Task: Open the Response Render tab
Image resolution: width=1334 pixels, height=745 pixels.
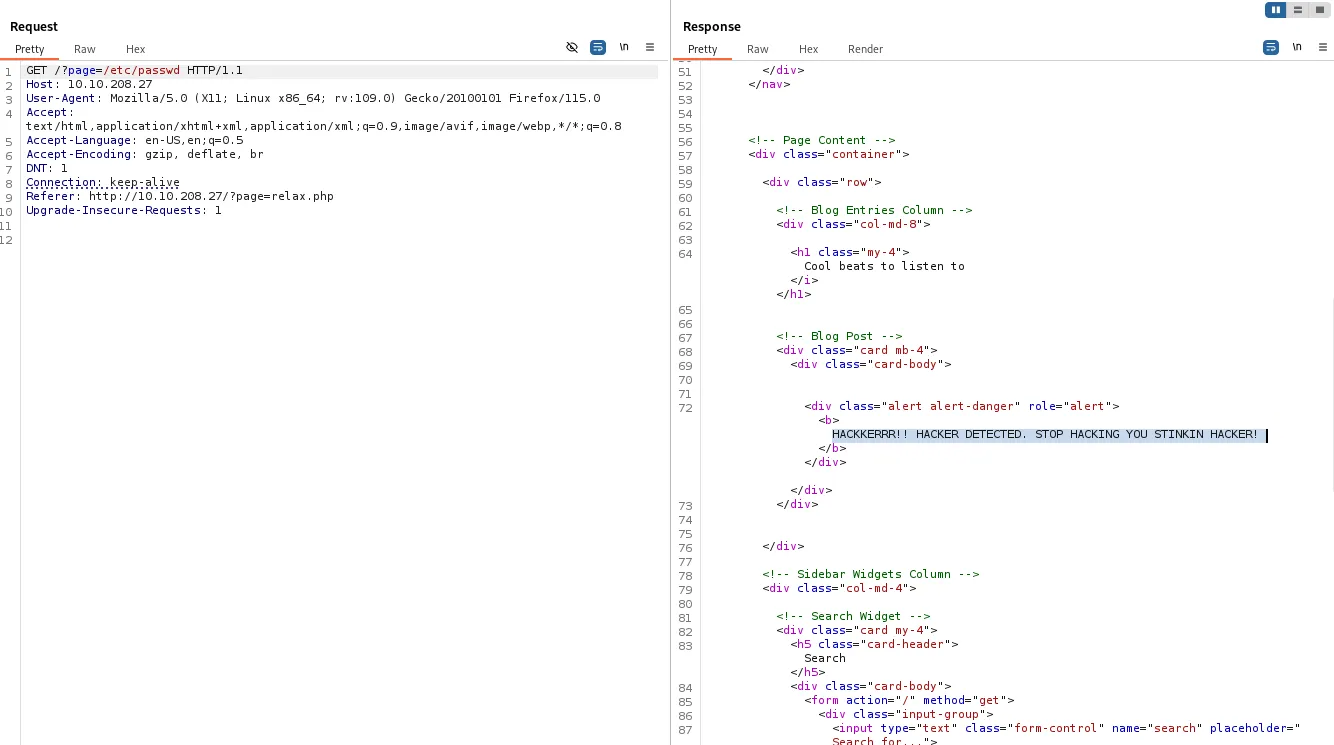Action: 866,49
